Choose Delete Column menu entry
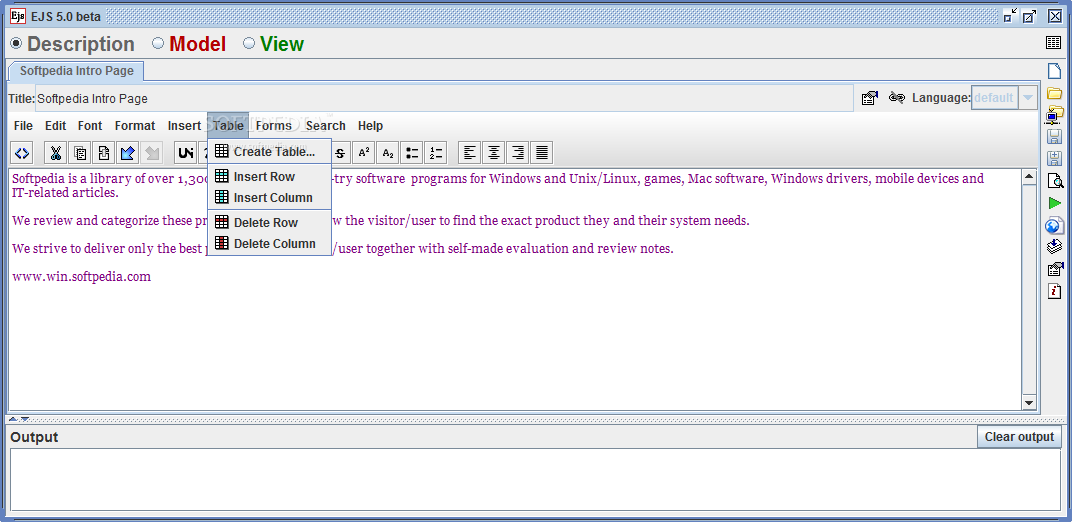The width and height of the screenshot is (1072, 522). (269, 243)
